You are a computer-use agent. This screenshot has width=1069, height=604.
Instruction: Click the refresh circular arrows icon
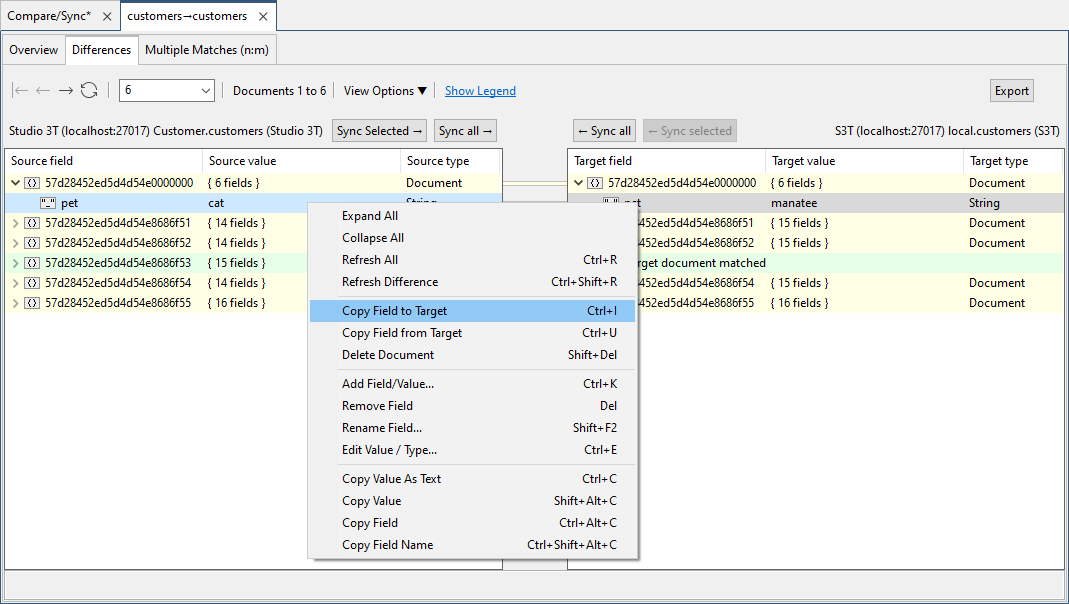pyautogui.click(x=89, y=91)
